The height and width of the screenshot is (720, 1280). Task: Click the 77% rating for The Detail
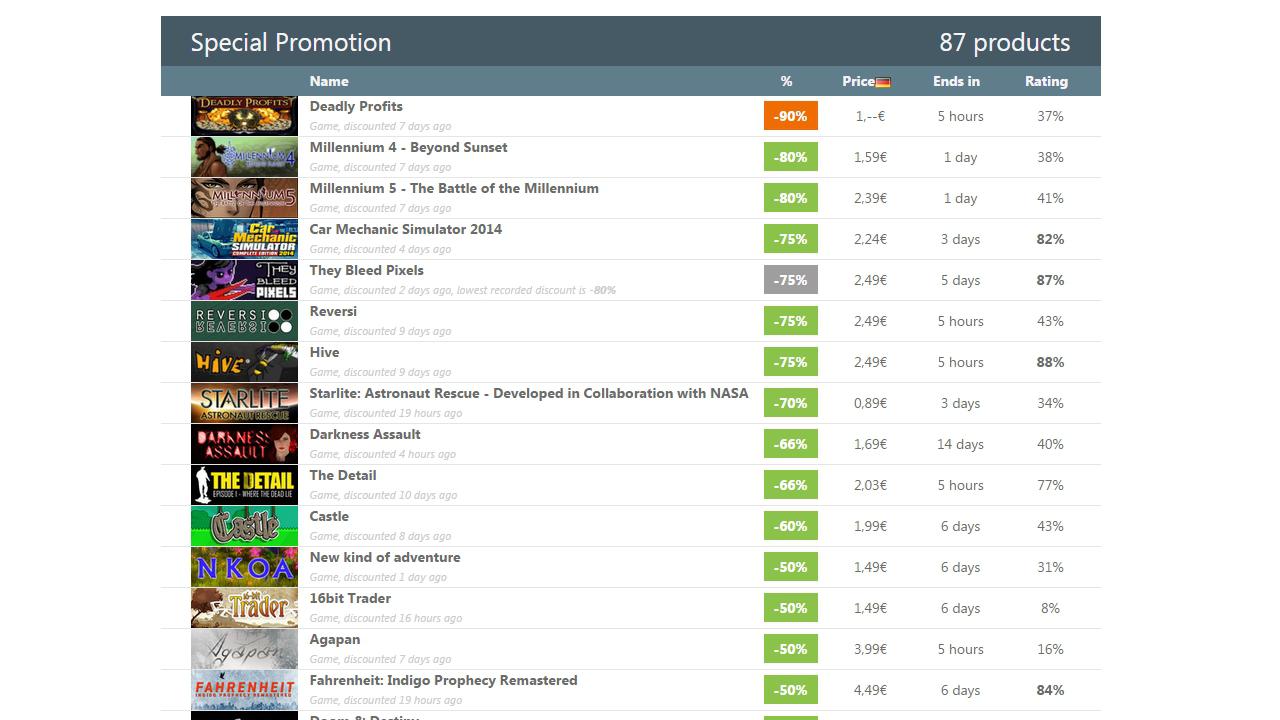click(x=1050, y=485)
